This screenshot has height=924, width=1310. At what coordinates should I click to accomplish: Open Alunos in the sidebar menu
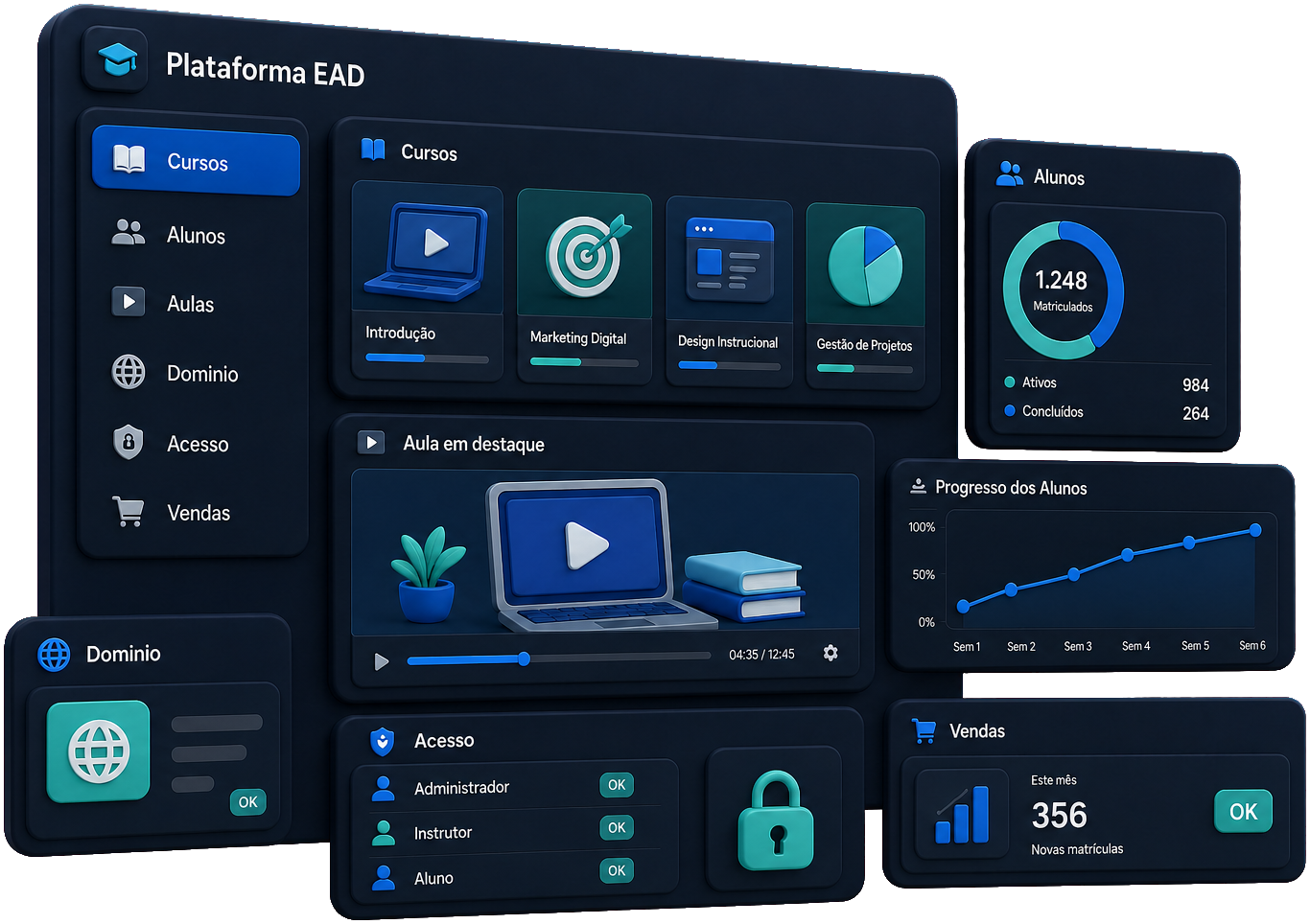pyautogui.click(x=196, y=235)
